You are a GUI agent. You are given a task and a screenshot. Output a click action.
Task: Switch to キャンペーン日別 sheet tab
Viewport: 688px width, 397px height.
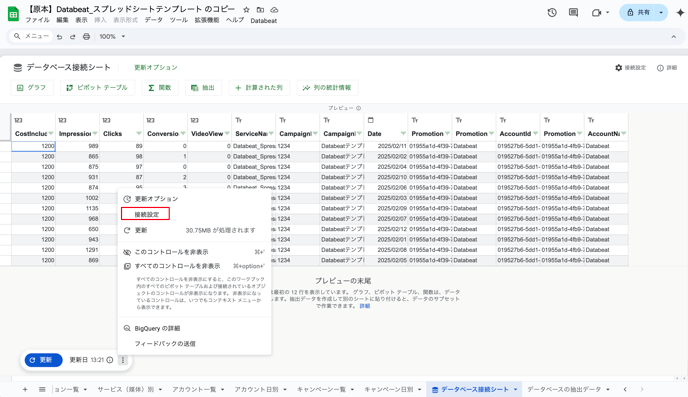click(x=388, y=390)
